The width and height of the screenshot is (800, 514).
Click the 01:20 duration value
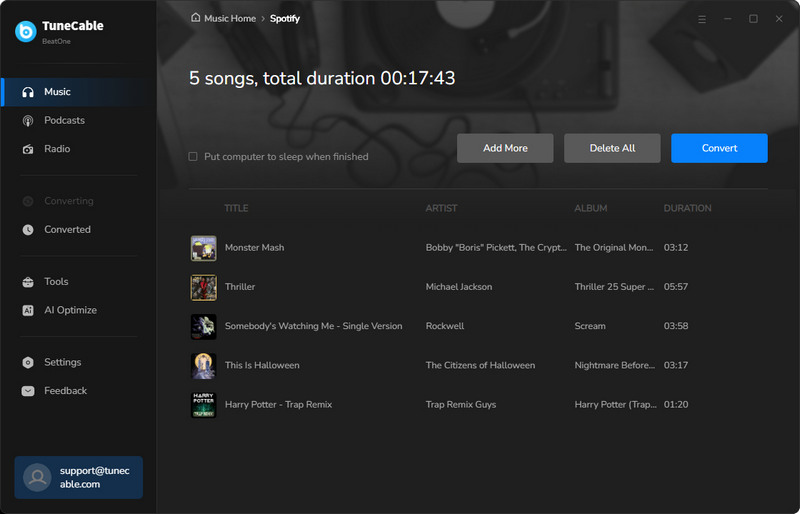[676, 405]
